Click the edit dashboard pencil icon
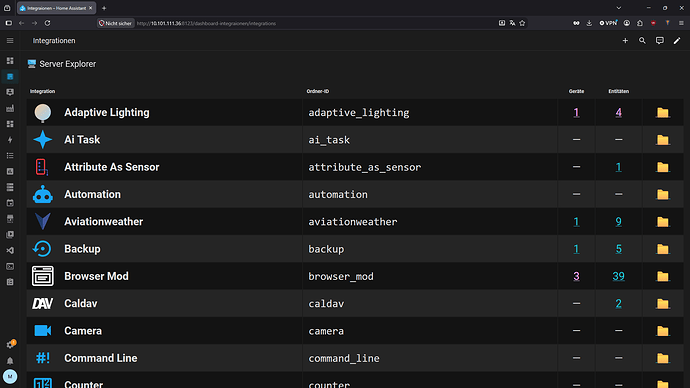 pos(677,40)
